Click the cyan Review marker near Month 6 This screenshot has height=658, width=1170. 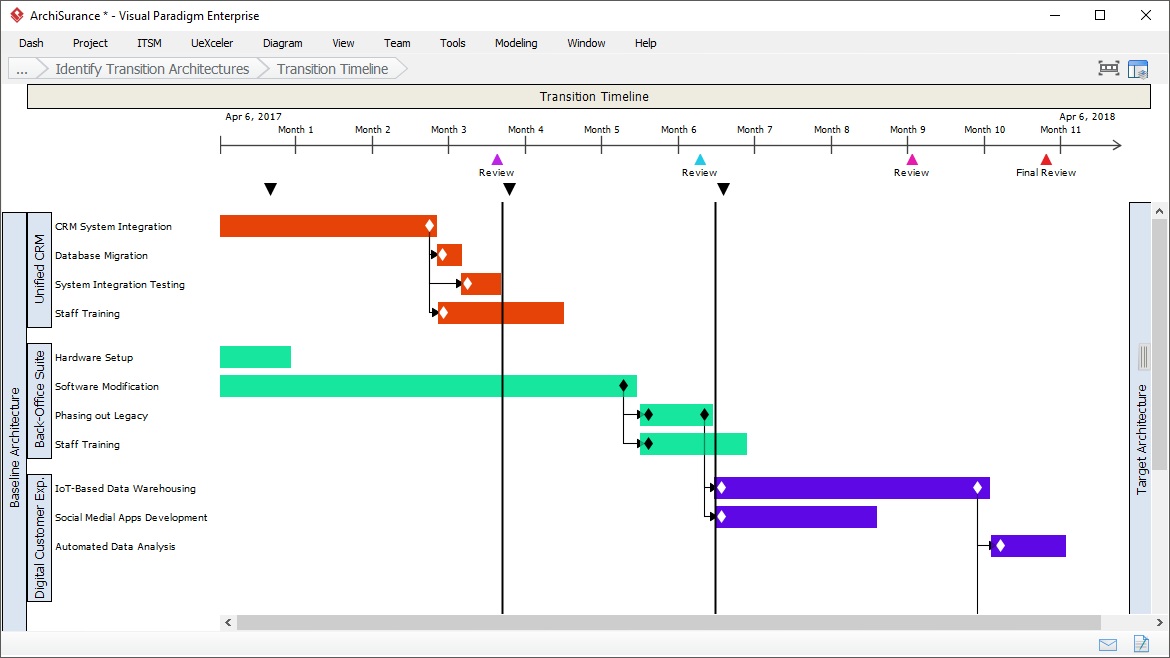[700, 158]
